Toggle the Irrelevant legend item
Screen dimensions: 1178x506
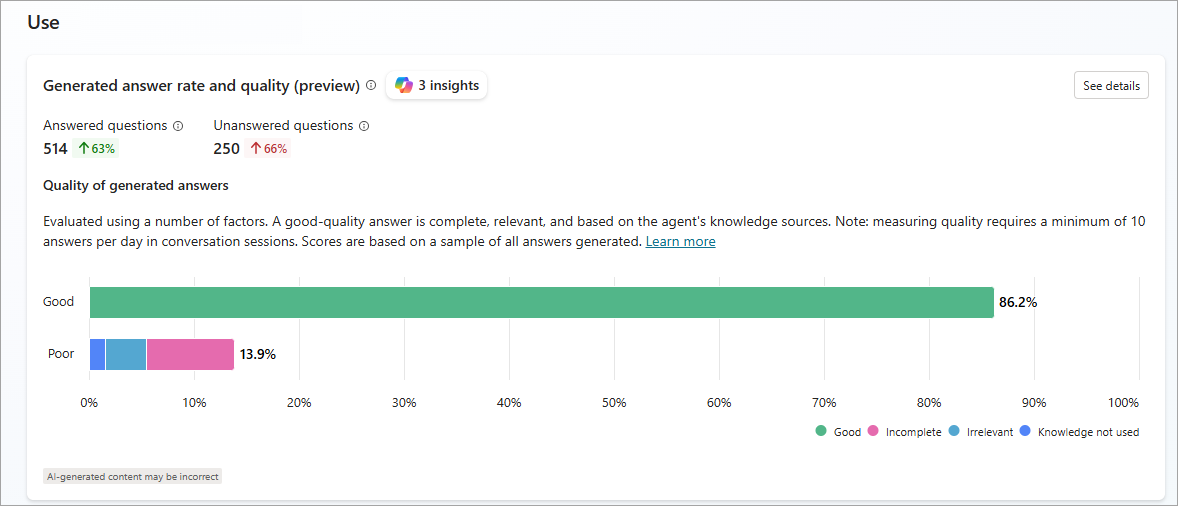pos(982,432)
